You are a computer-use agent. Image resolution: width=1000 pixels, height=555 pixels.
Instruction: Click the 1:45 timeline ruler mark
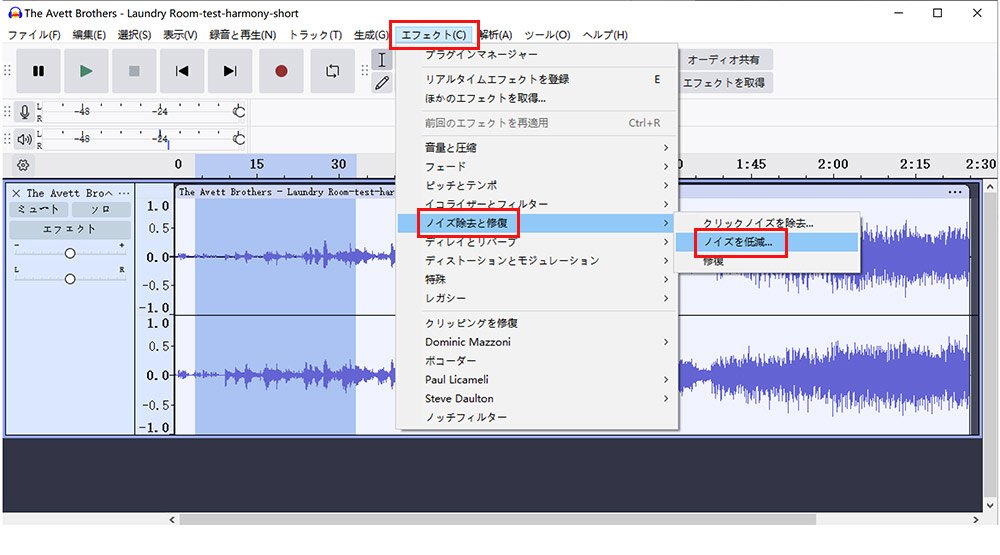point(751,165)
